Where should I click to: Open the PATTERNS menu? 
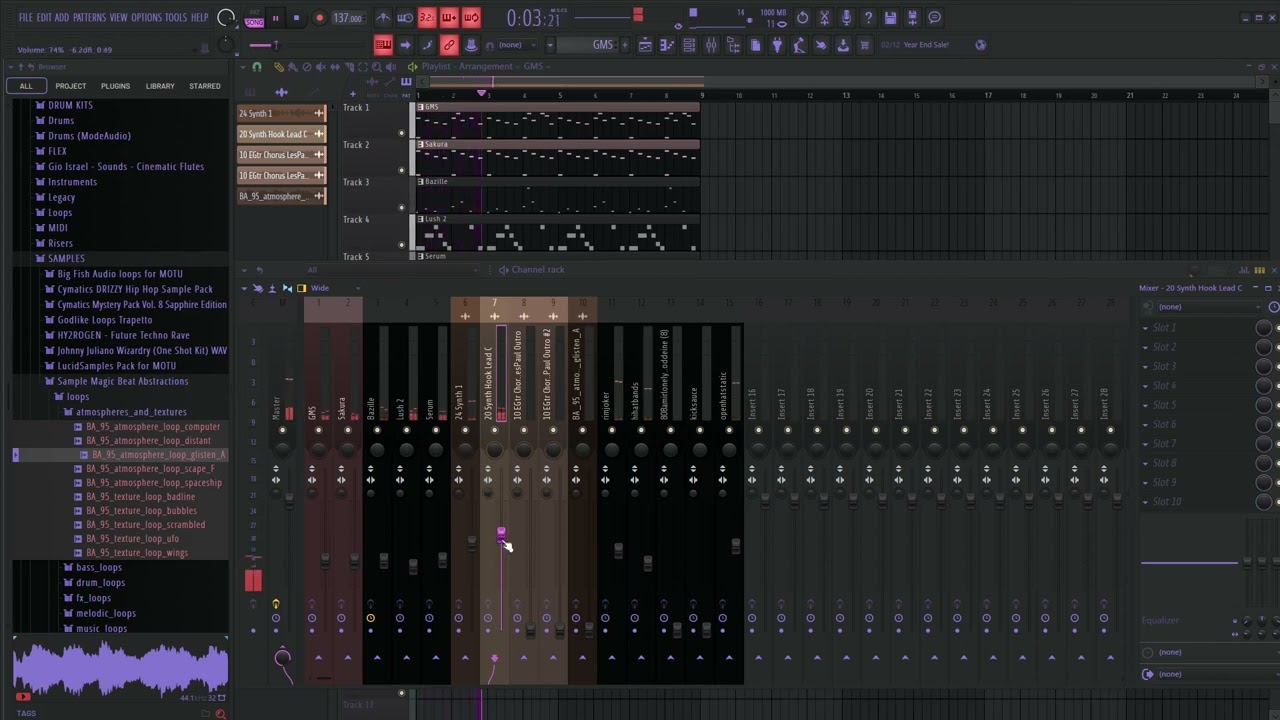[89, 18]
